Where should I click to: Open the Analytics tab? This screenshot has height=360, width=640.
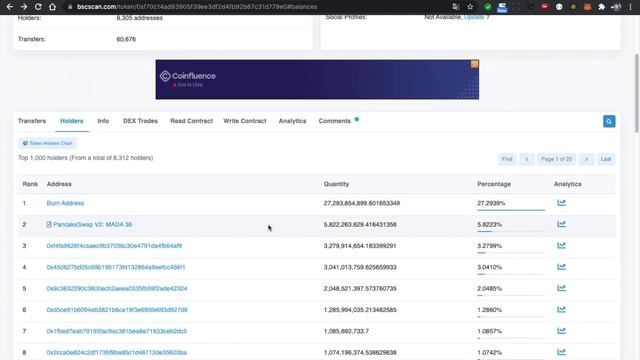coord(292,121)
